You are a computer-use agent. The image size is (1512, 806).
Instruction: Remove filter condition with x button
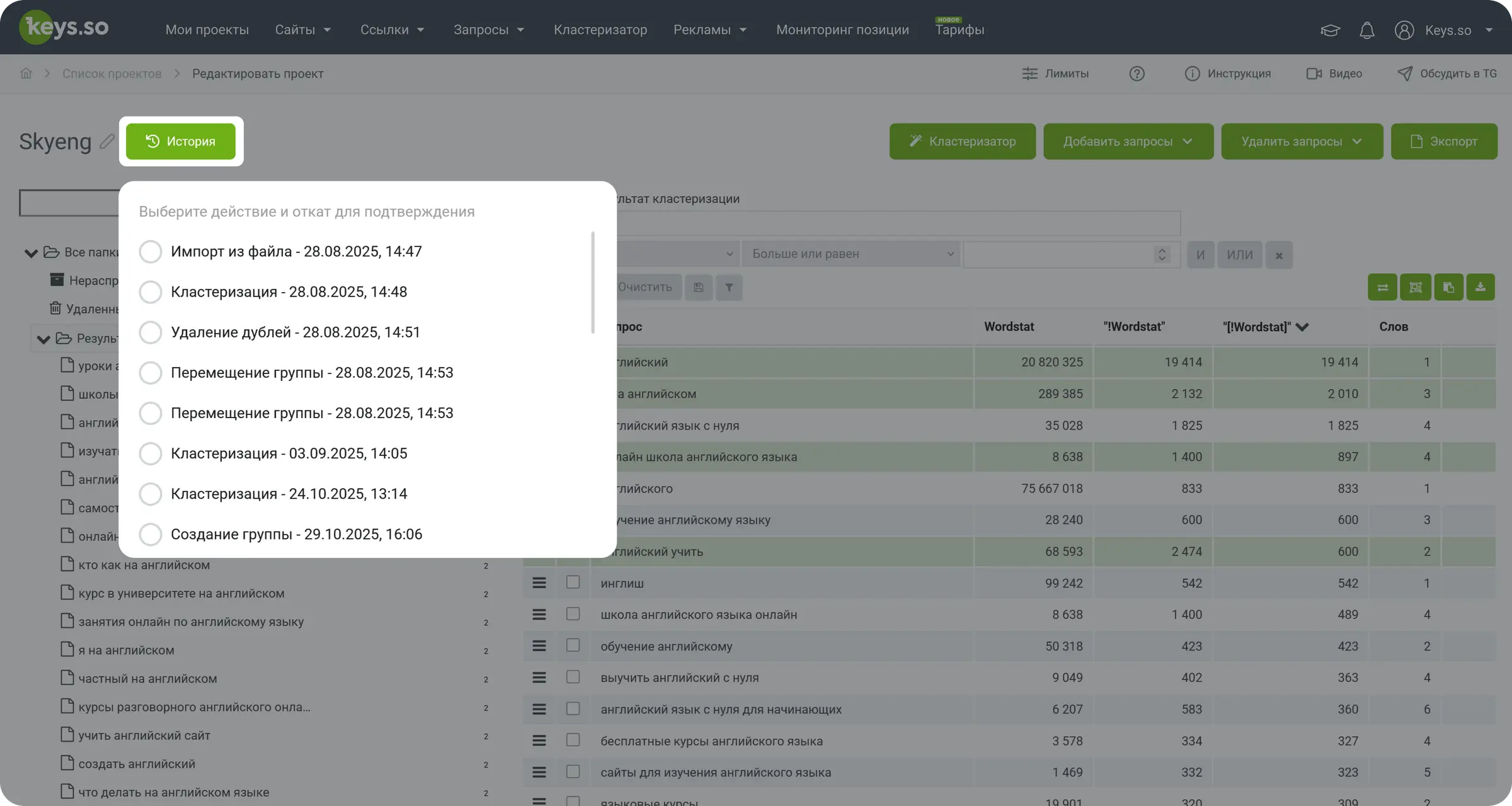click(1279, 255)
